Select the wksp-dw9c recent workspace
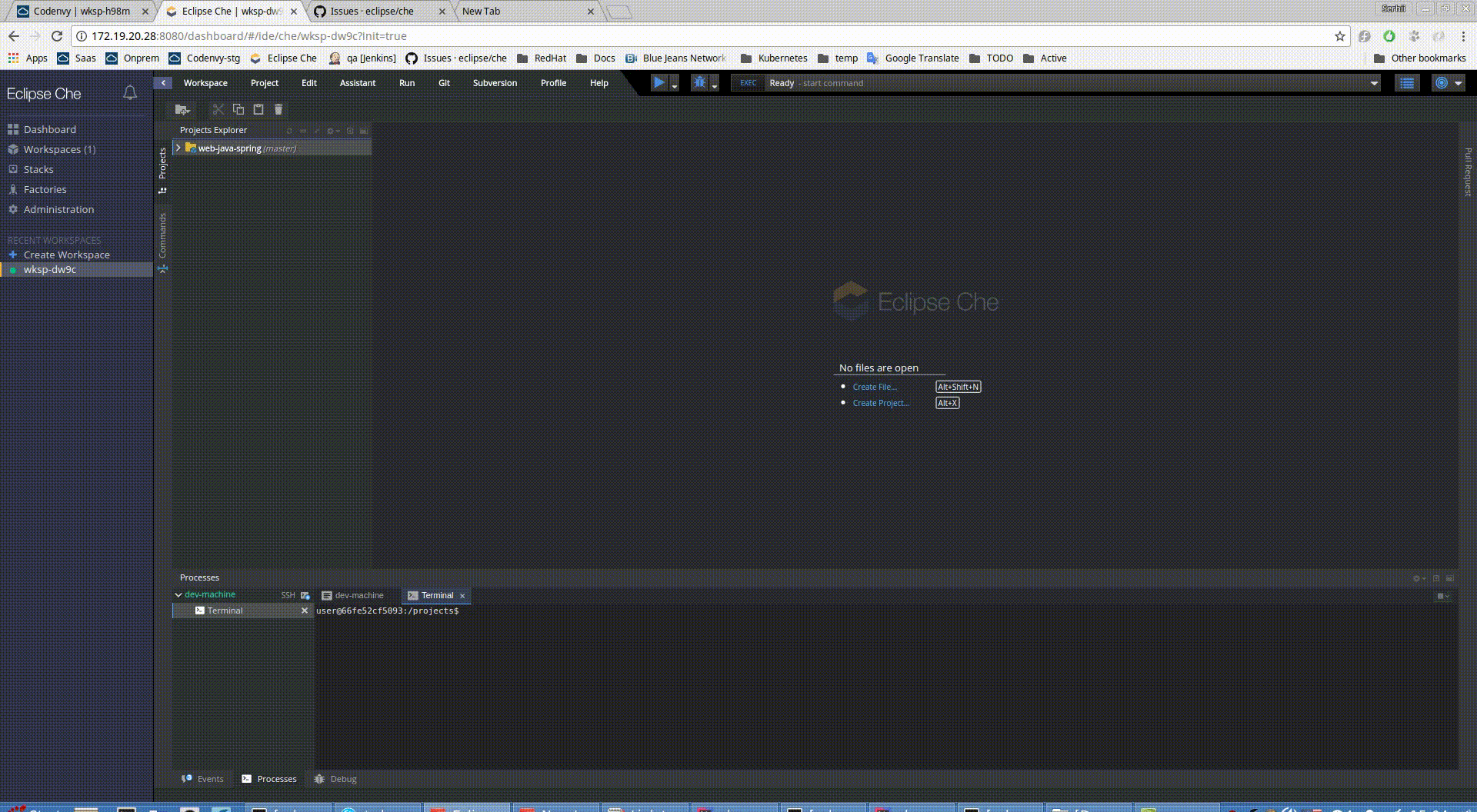 (76, 269)
